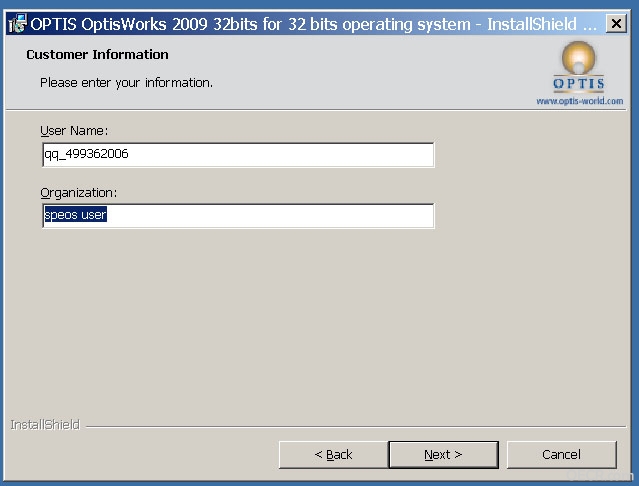Image resolution: width=639 pixels, height=486 pixels.
Task: Focus the Organization input field
Action: 238,216
